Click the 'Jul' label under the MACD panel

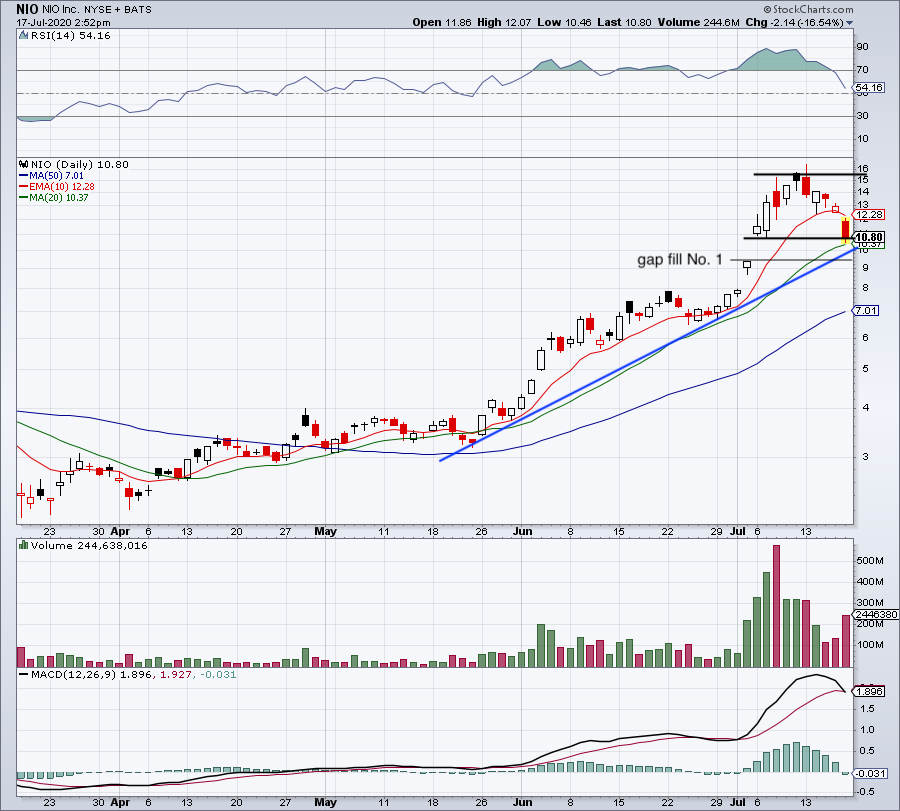(738, 802)
